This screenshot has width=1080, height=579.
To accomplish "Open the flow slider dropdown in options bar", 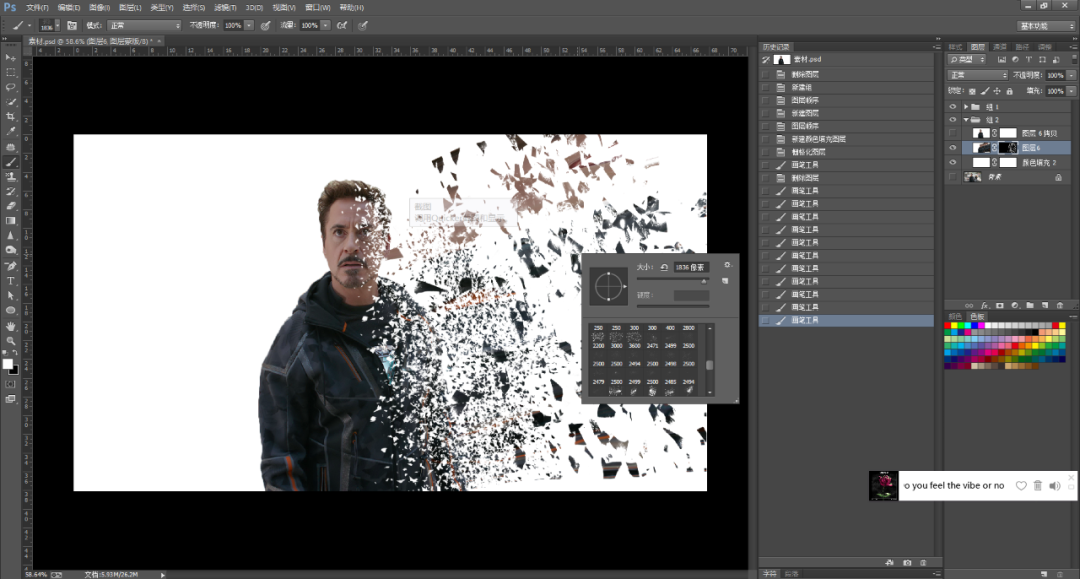I will [325, 25].
